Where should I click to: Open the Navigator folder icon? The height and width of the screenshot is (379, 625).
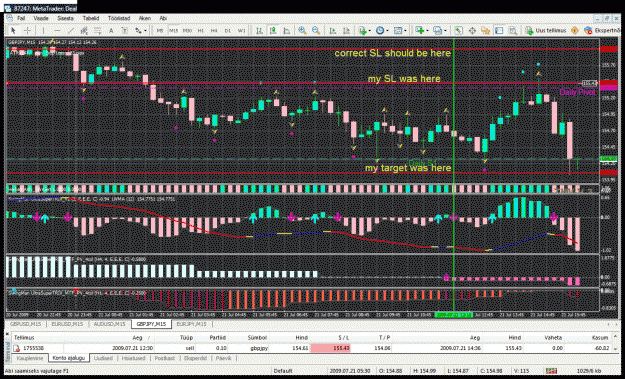pos(485,31)
